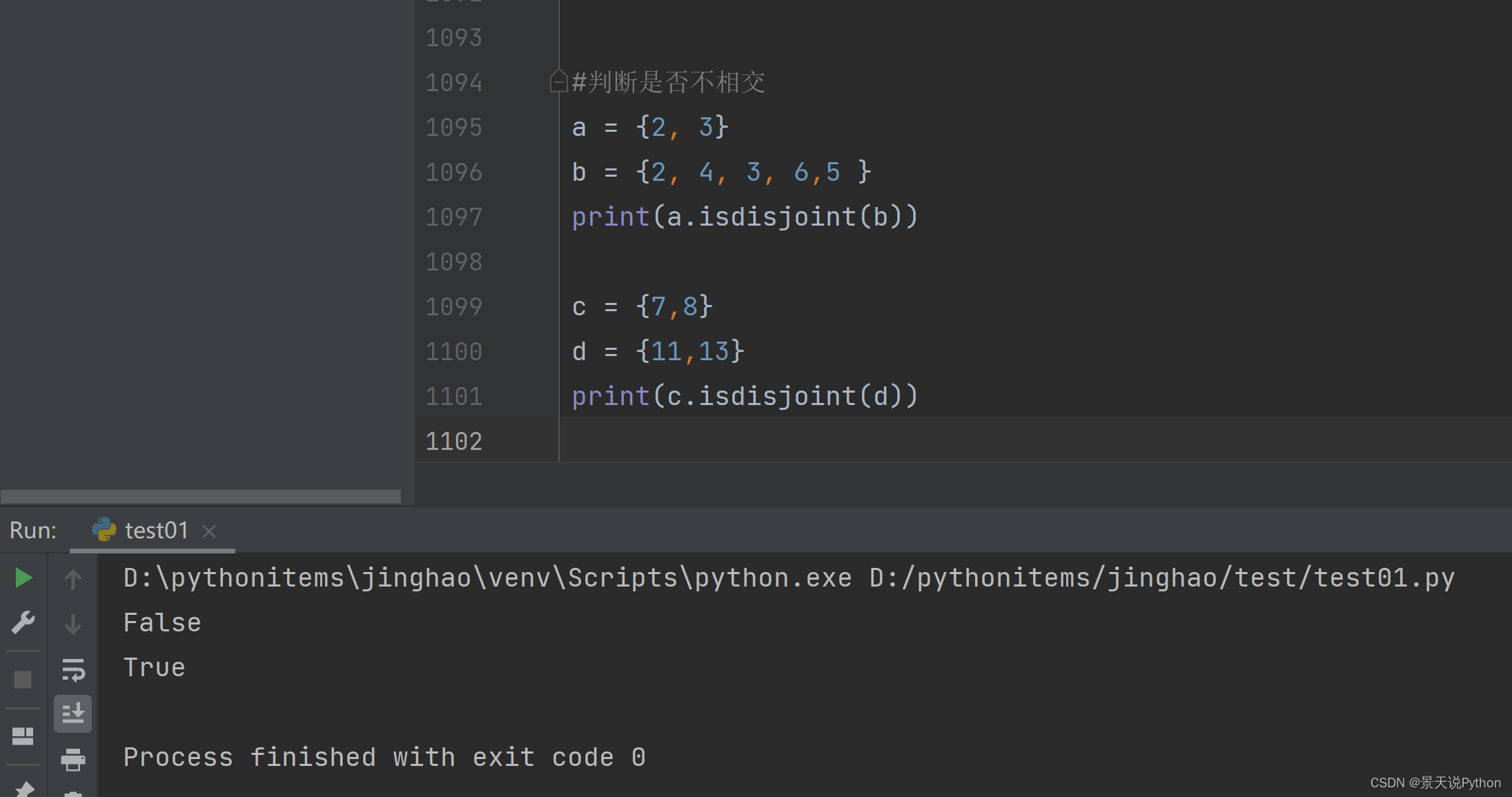This screenshot has width=1512, height=797.
Task: Restore layout icon in Run panel
Action: (23, 736)
